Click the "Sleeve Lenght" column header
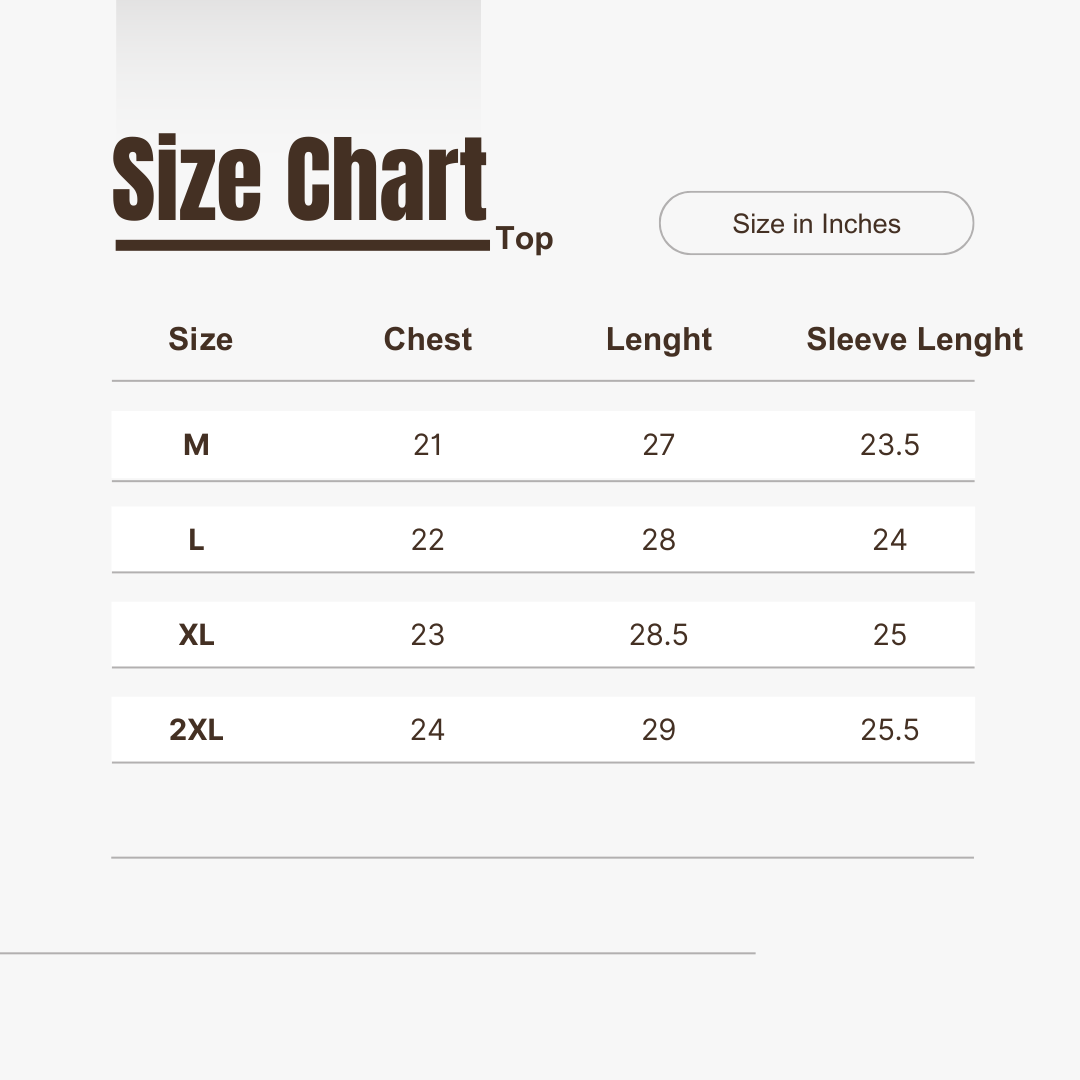Viewport: 1080px width, 1080px height. pyautogui.click(x=914, y=339)
